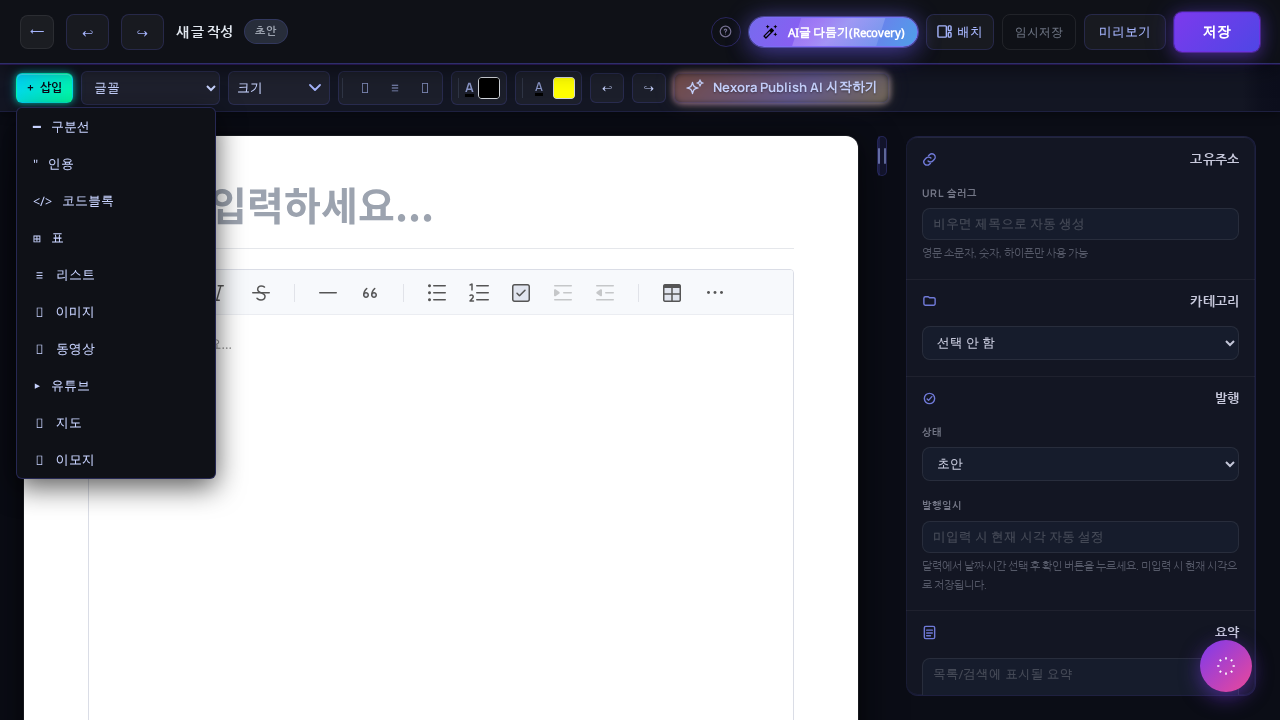Click the formatting toolbar redo arrow

pos(649,88)
